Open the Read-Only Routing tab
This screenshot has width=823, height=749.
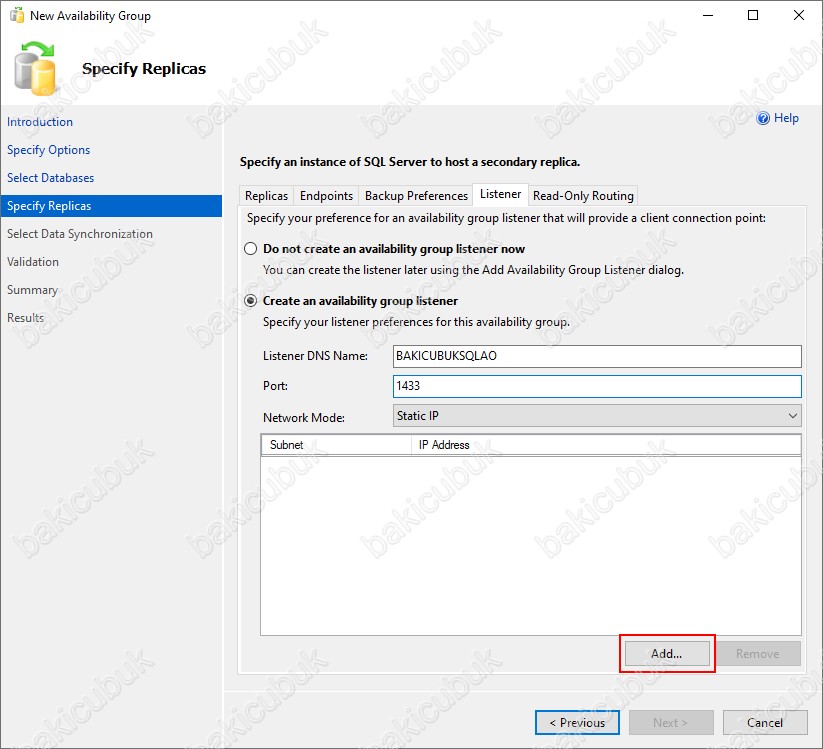pos(583,196)
